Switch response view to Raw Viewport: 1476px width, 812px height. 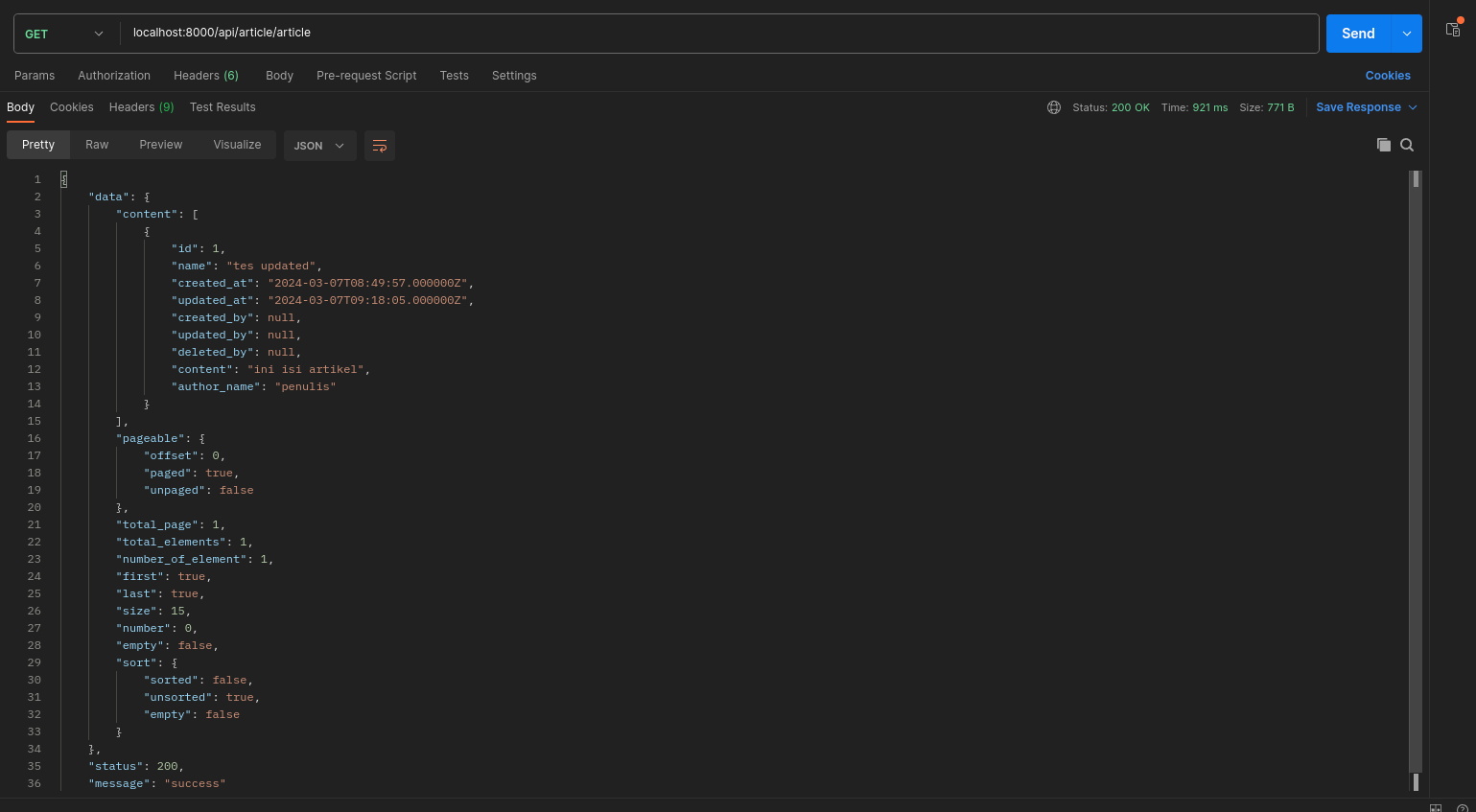[x=97, y=145]
